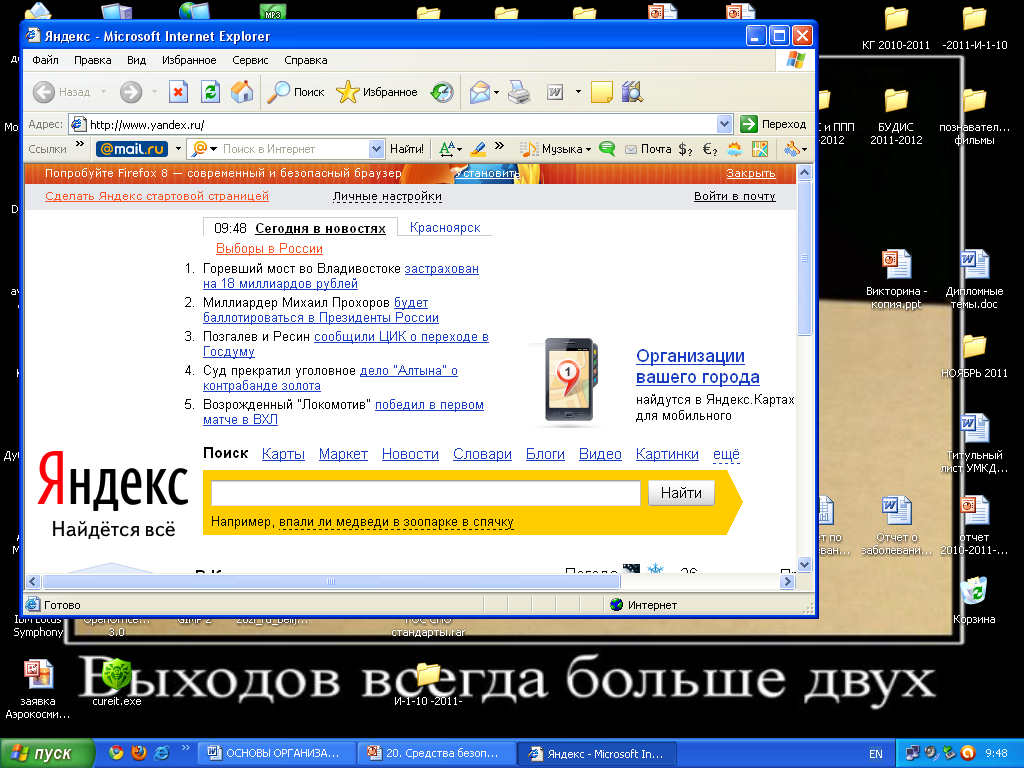This screenshot has height=768, width=1024.
Task: Launch Firefox from quick launch
Action: 138,753
